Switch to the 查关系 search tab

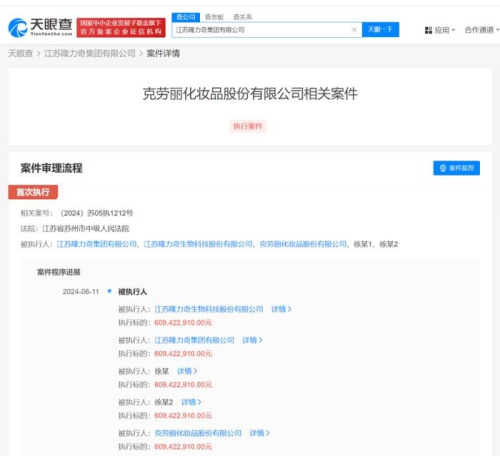242,17
